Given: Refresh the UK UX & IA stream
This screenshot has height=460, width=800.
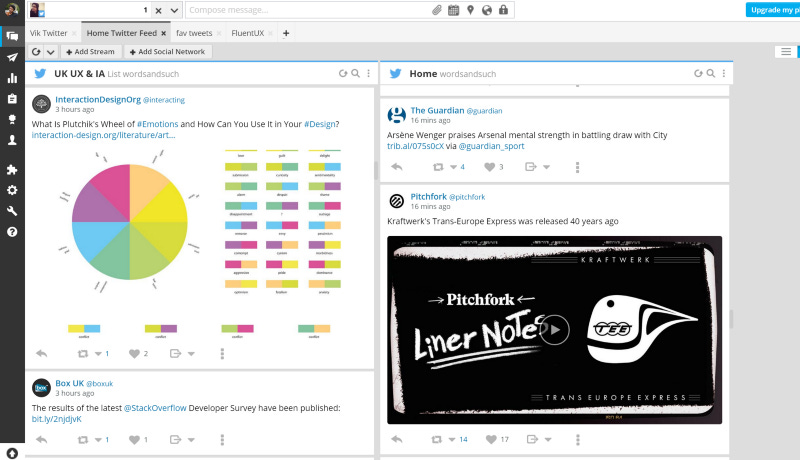Looking at the screenshot, I should 343,73.
